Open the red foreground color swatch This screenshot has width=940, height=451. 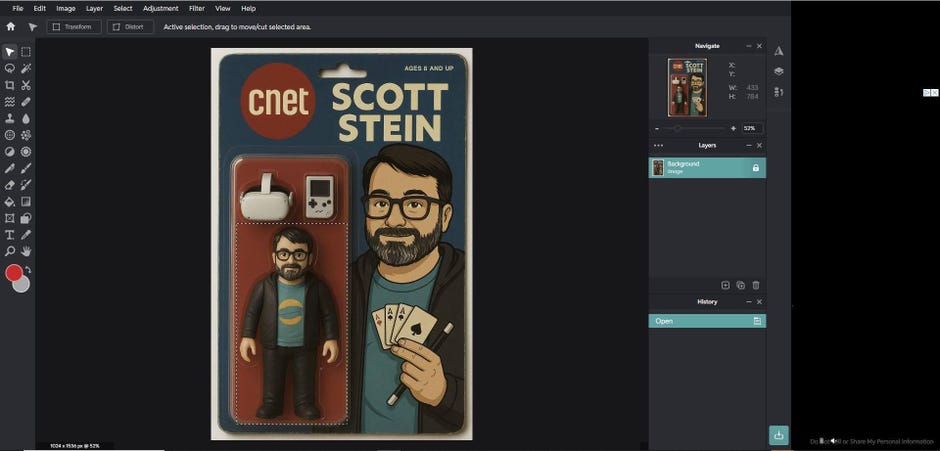13,273
